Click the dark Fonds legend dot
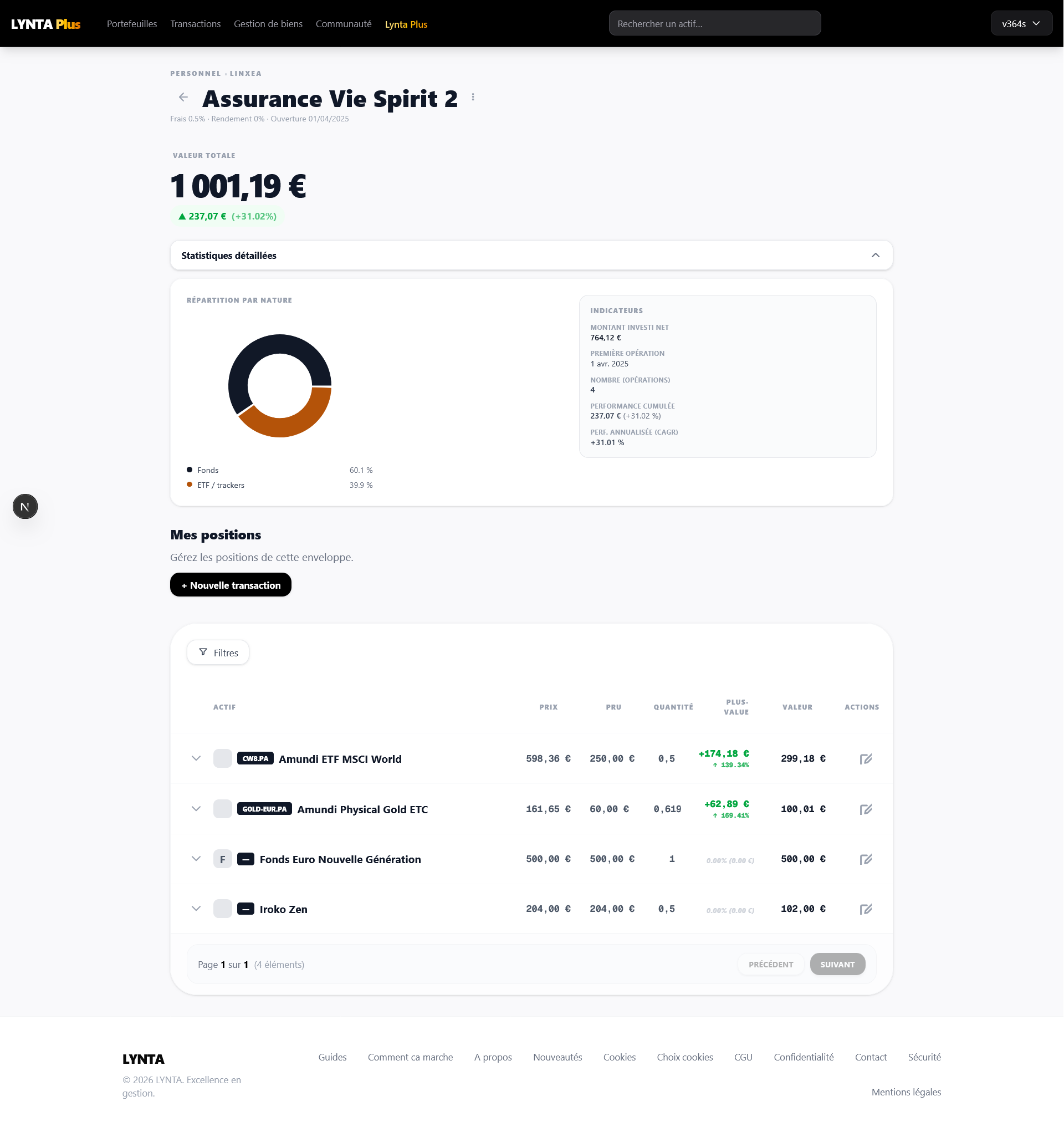 190,470
